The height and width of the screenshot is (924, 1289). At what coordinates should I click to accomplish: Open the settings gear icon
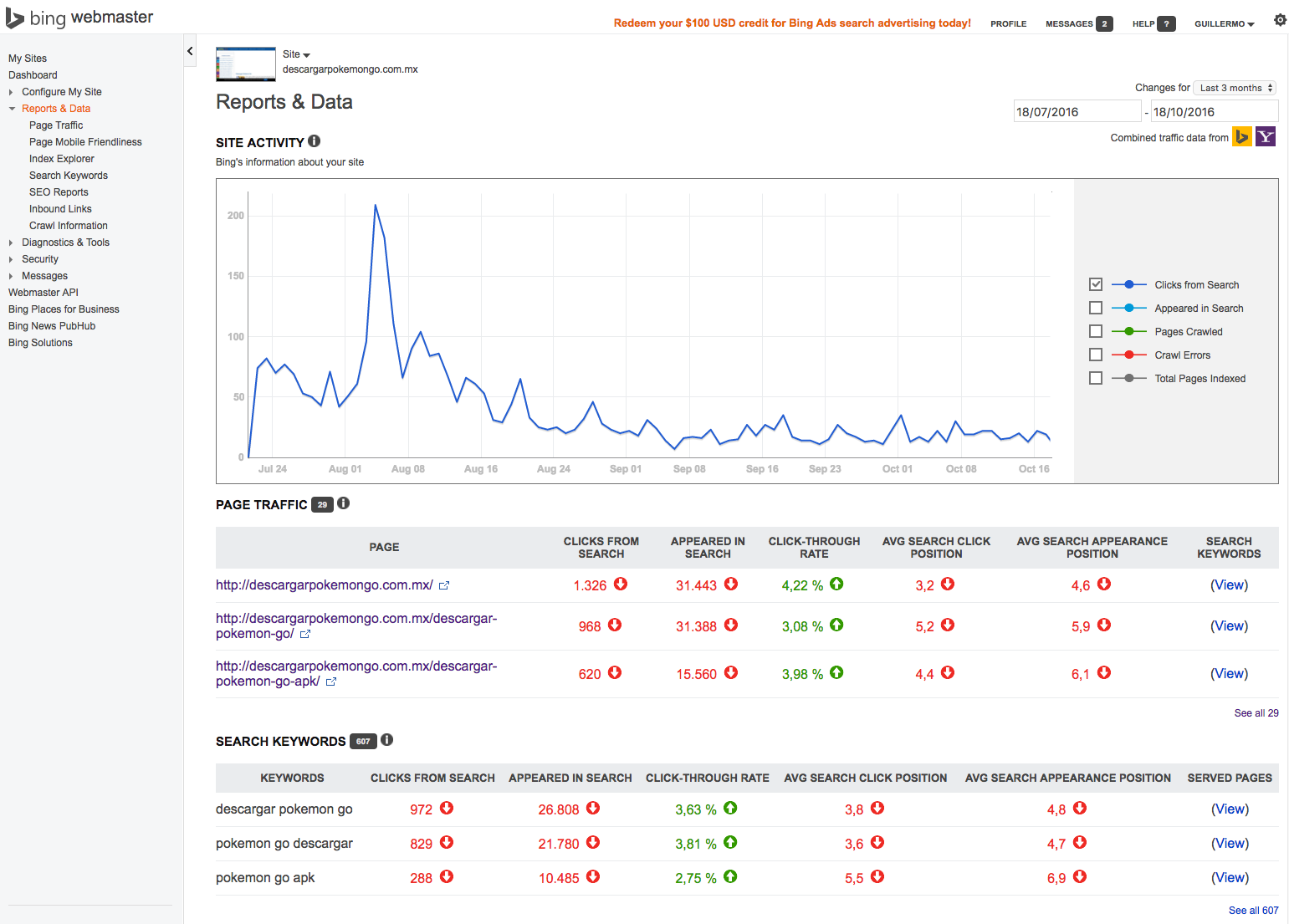click(1280, 20)
